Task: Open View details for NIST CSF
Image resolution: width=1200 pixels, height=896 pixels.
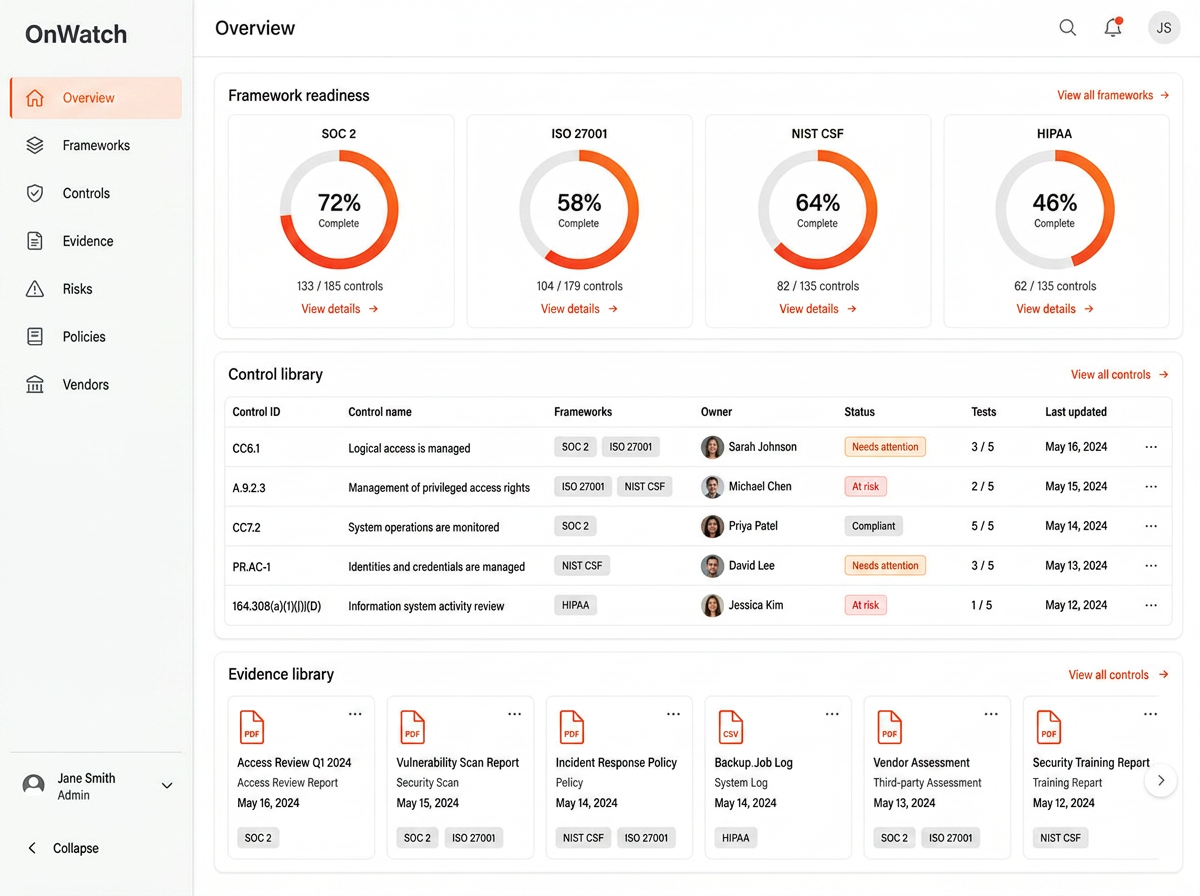Action: pyautogui.click(x=818, y=309)
